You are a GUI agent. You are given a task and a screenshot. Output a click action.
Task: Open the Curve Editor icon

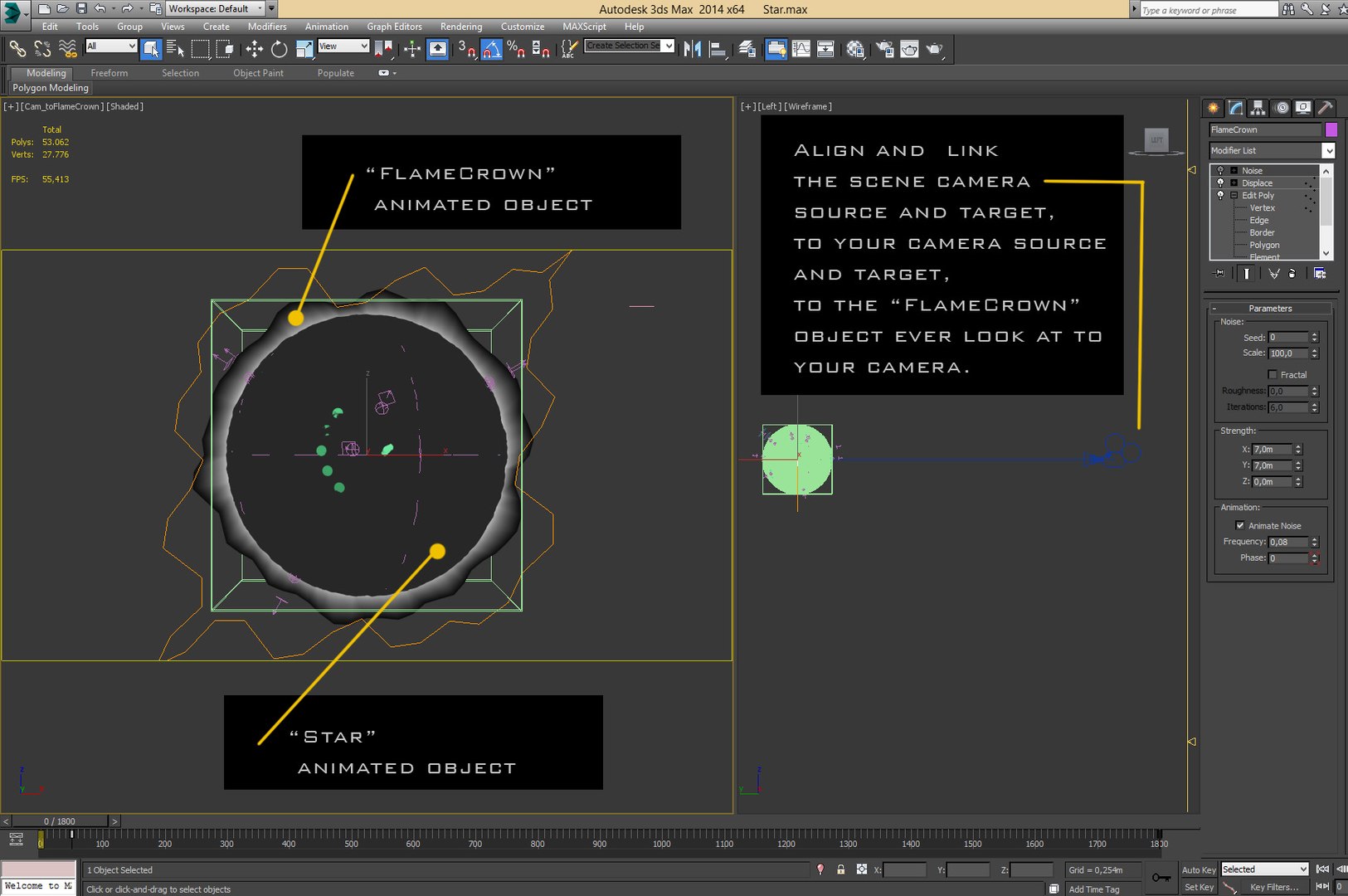click(801, 49)
